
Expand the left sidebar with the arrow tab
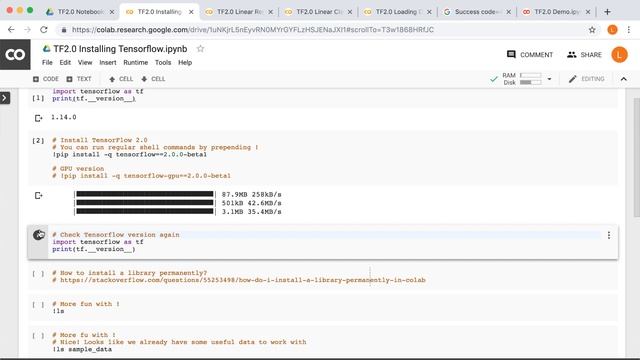point(5,98)
